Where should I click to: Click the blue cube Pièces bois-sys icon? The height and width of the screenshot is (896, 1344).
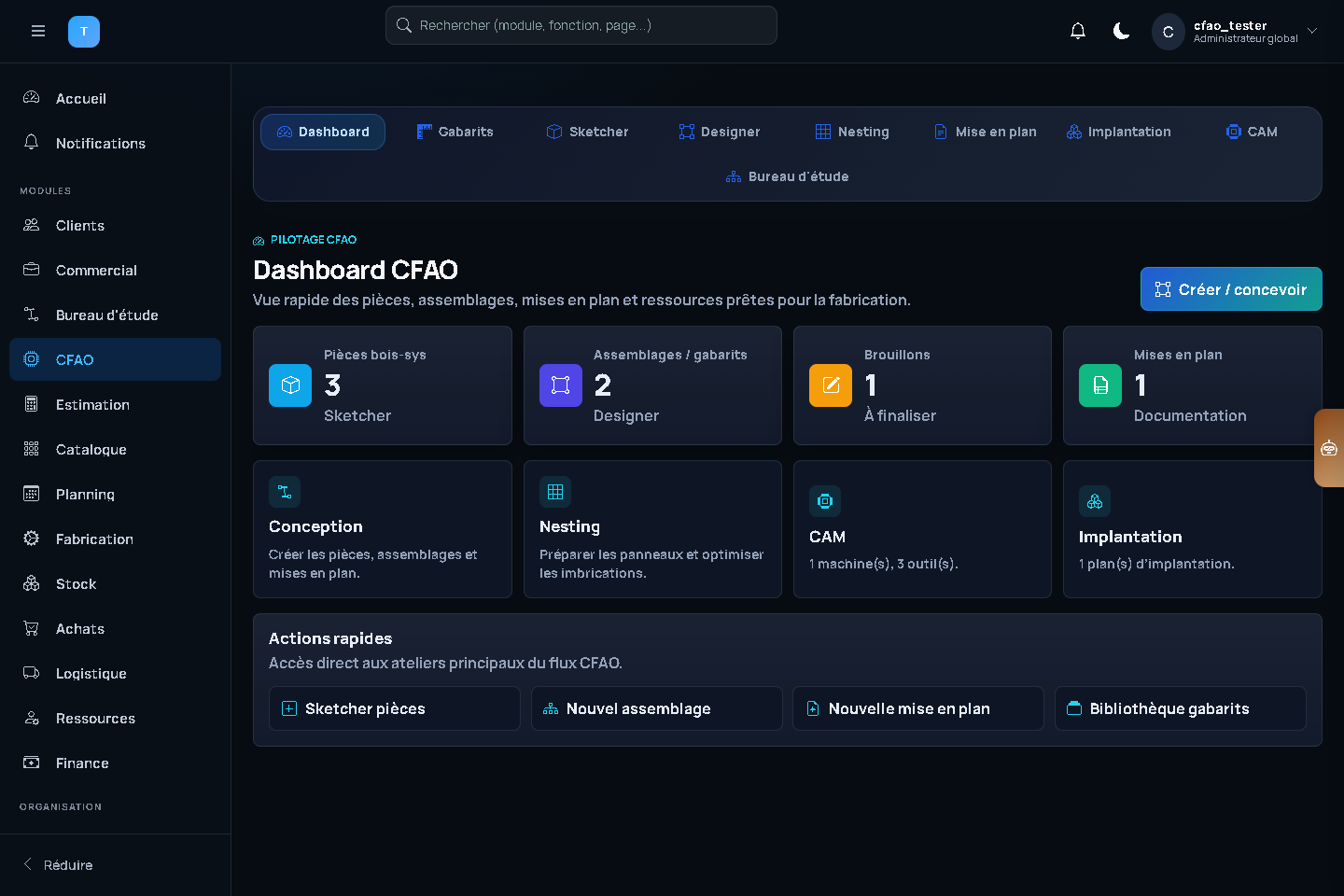pos(290,385)
